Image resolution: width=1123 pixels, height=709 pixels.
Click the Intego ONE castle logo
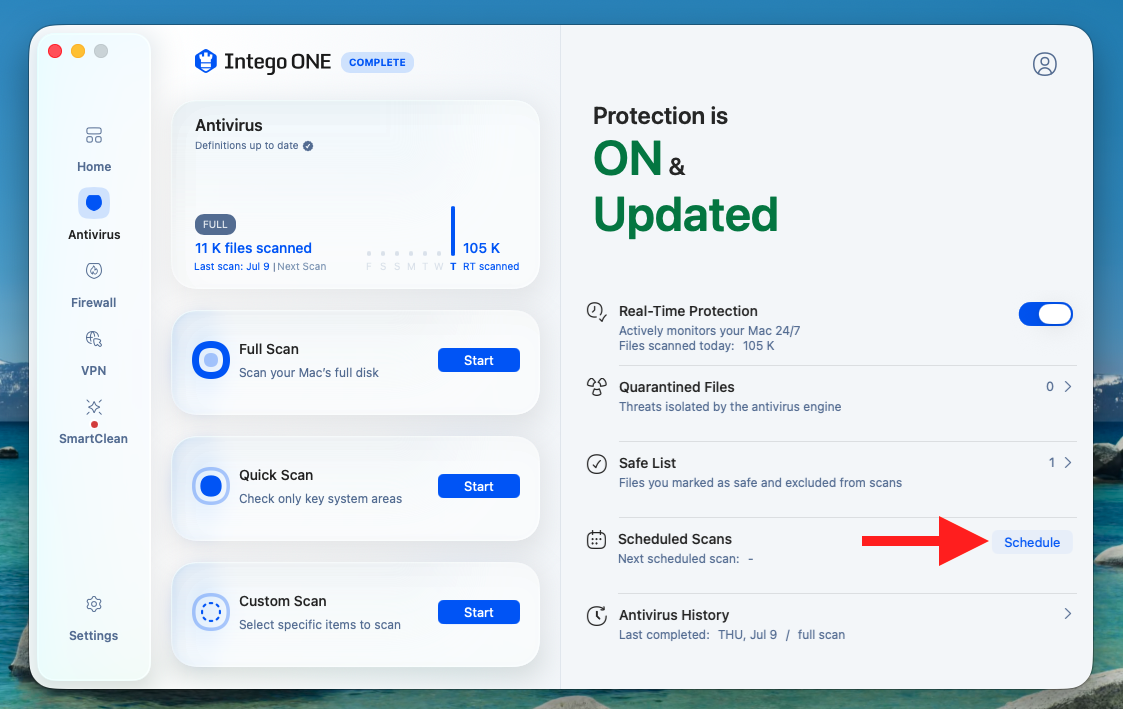tap(206, 62)
